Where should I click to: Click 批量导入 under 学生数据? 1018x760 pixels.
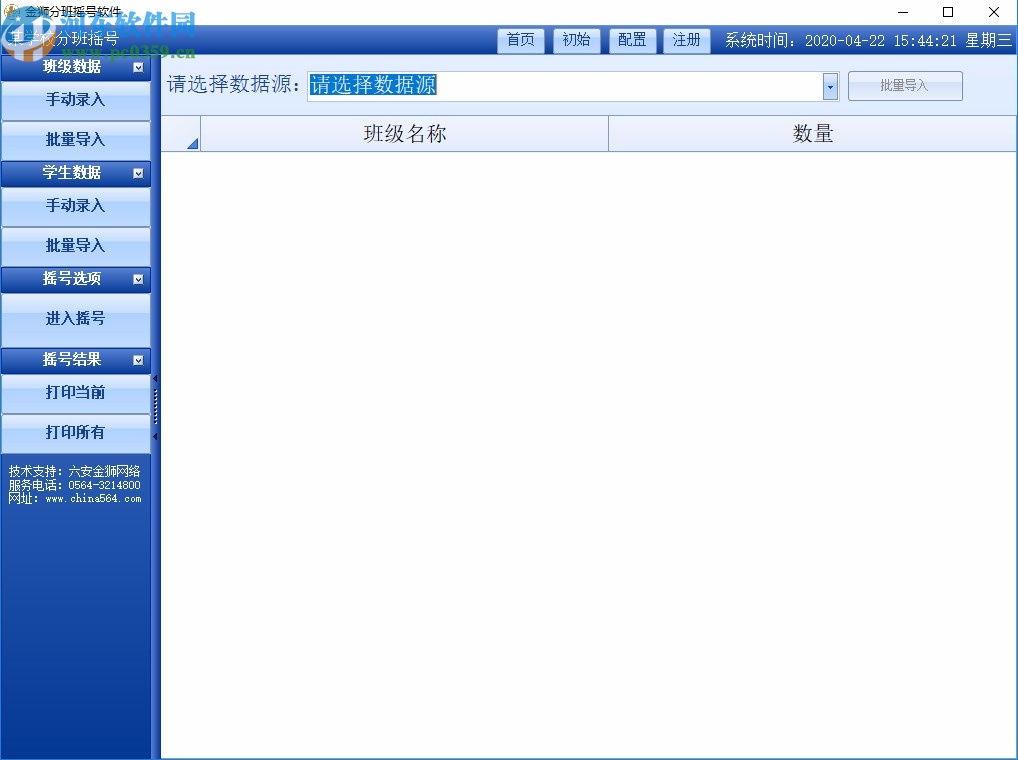75,247
